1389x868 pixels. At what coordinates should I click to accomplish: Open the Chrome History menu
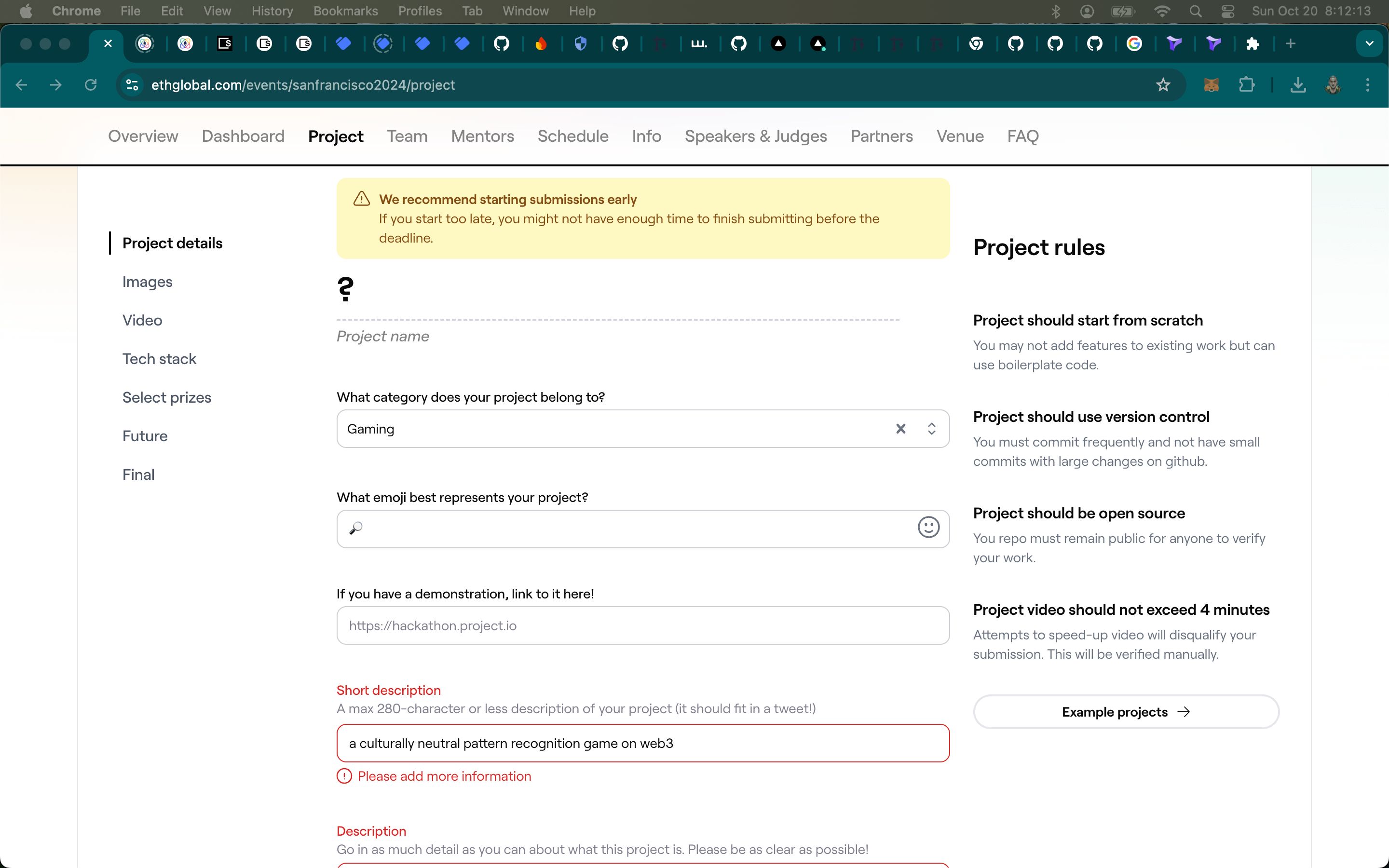[272, 11]
